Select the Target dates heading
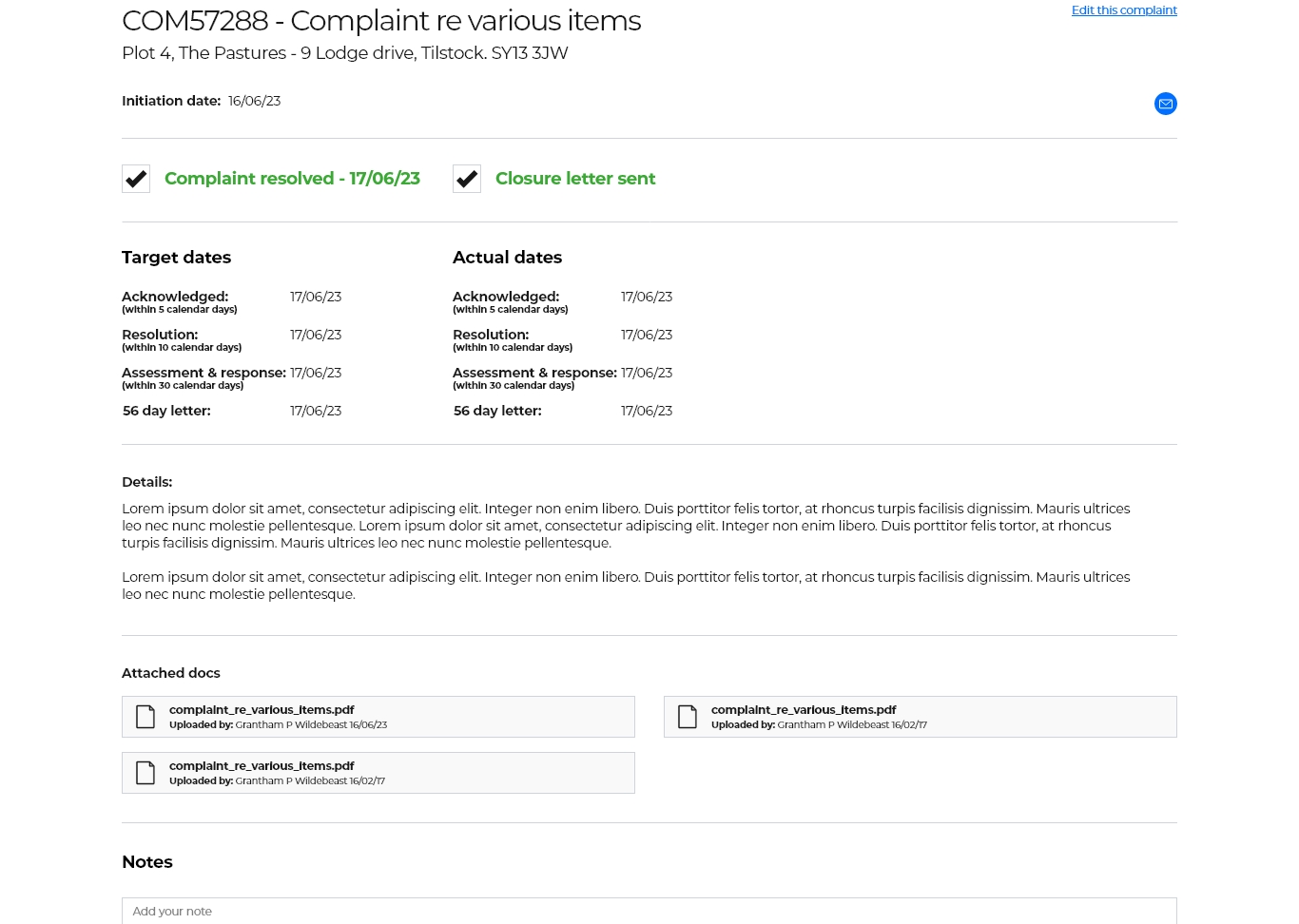1299x924 pixels. click(176, 257)
